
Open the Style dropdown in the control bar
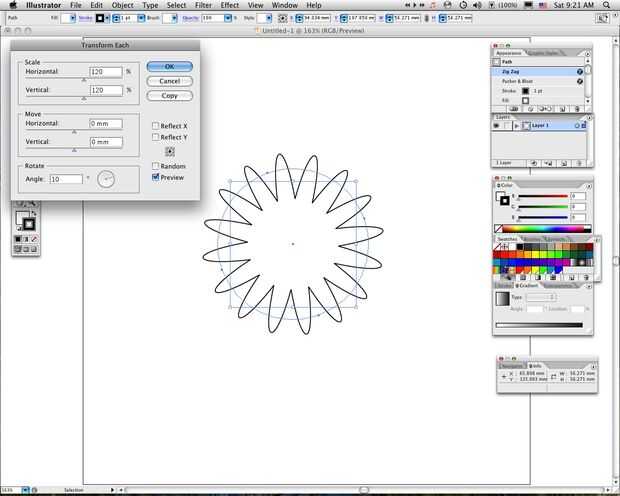point(269,18)
